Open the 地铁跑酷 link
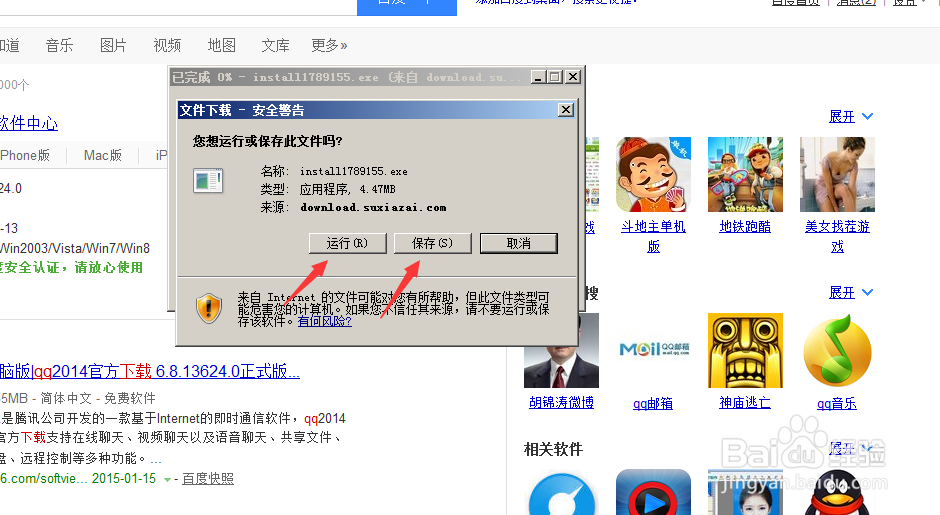This screenshot has width=940, height=515. [x=745, y=227]
